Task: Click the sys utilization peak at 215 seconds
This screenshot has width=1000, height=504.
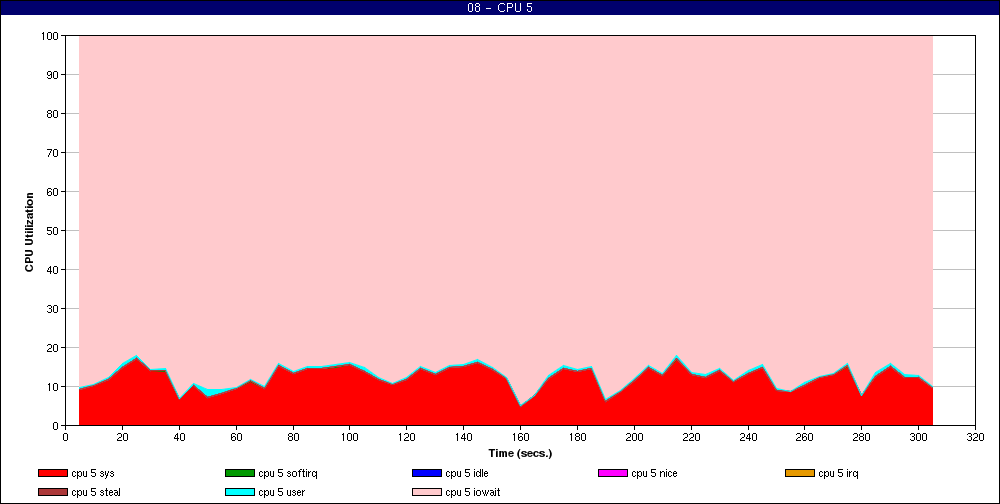Action: 677,357
